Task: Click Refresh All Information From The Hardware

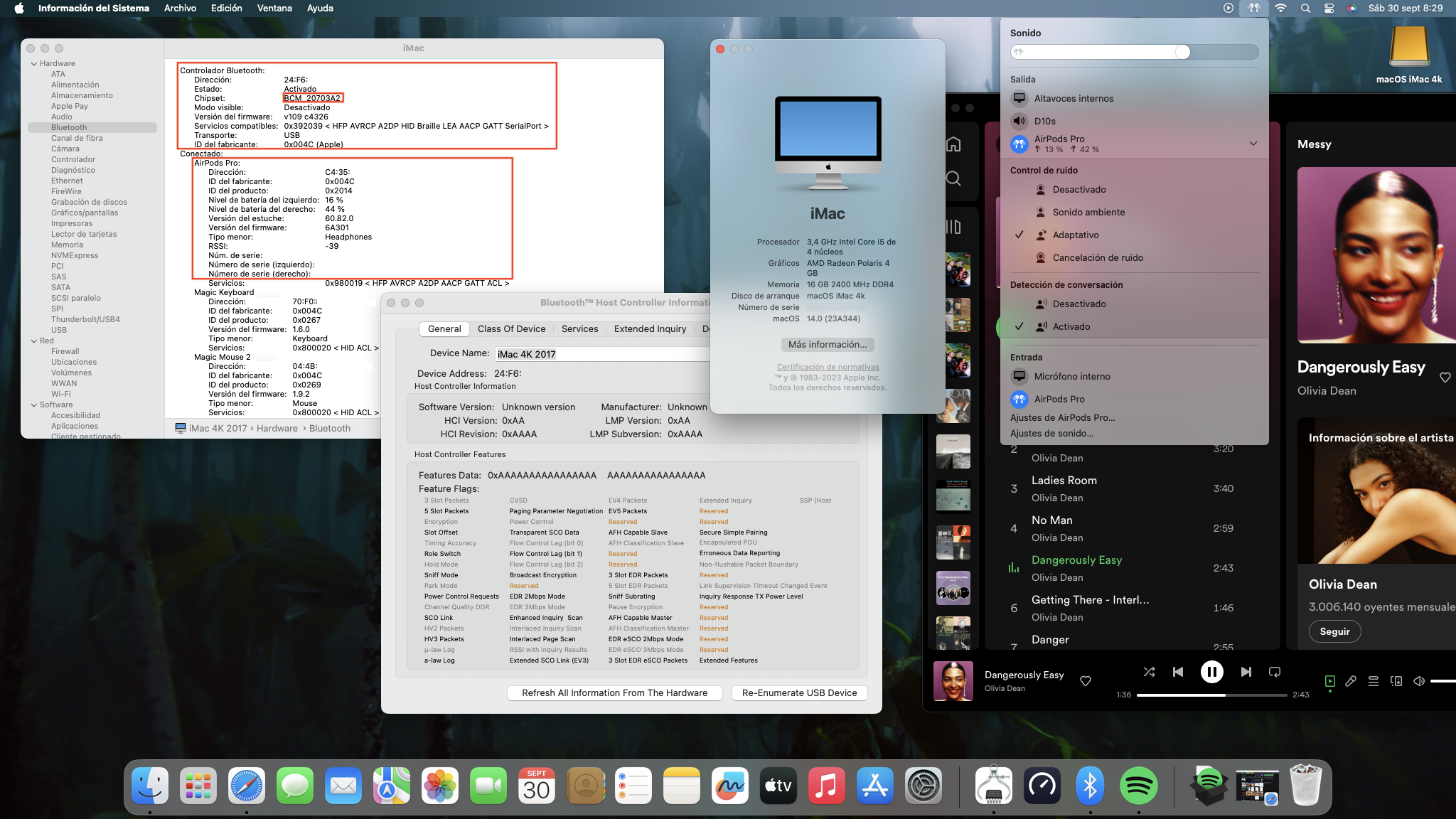Action: pyautogui.click(x=614, y=693)
